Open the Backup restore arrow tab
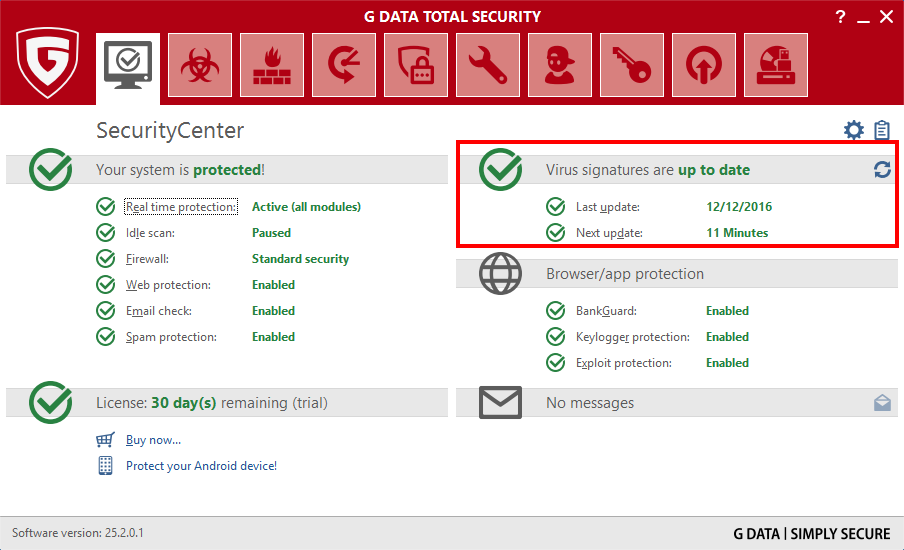Screen dimensions: 904x550 (x=344, y=65)
